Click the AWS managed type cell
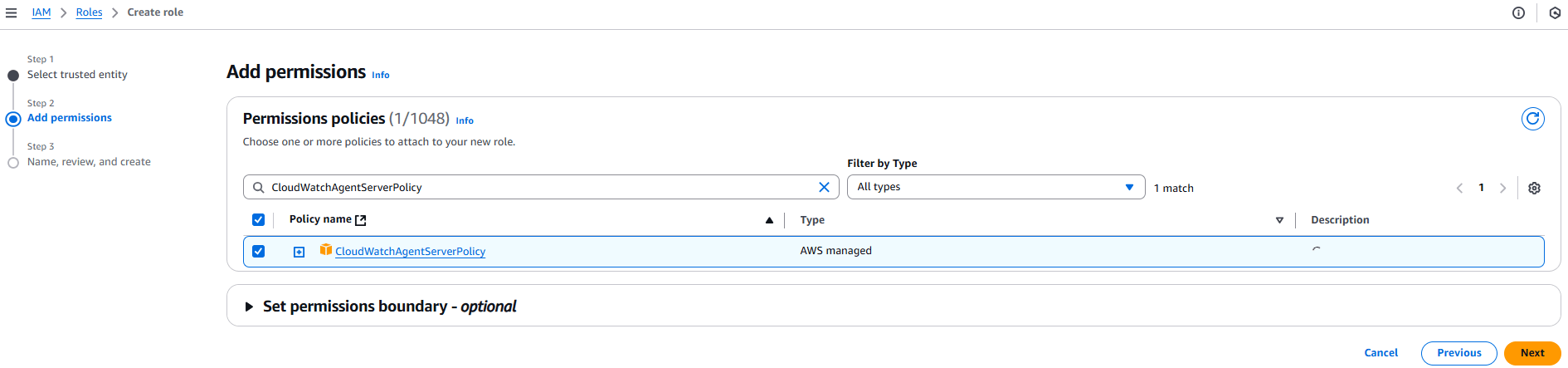Viewport: 1568px width, 368px height. click(x=835, y=251)
